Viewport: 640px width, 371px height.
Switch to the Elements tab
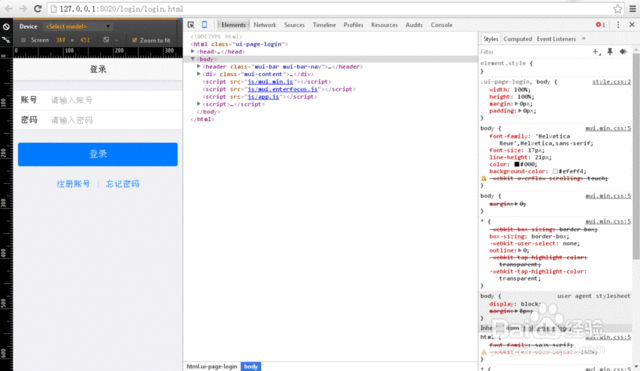[233, 25]
